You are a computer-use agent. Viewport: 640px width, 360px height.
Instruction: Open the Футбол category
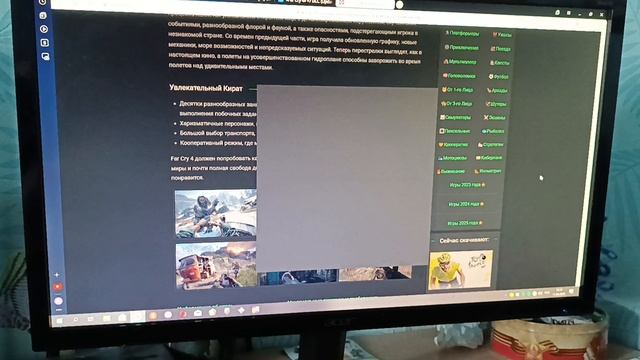pos(498,77)
